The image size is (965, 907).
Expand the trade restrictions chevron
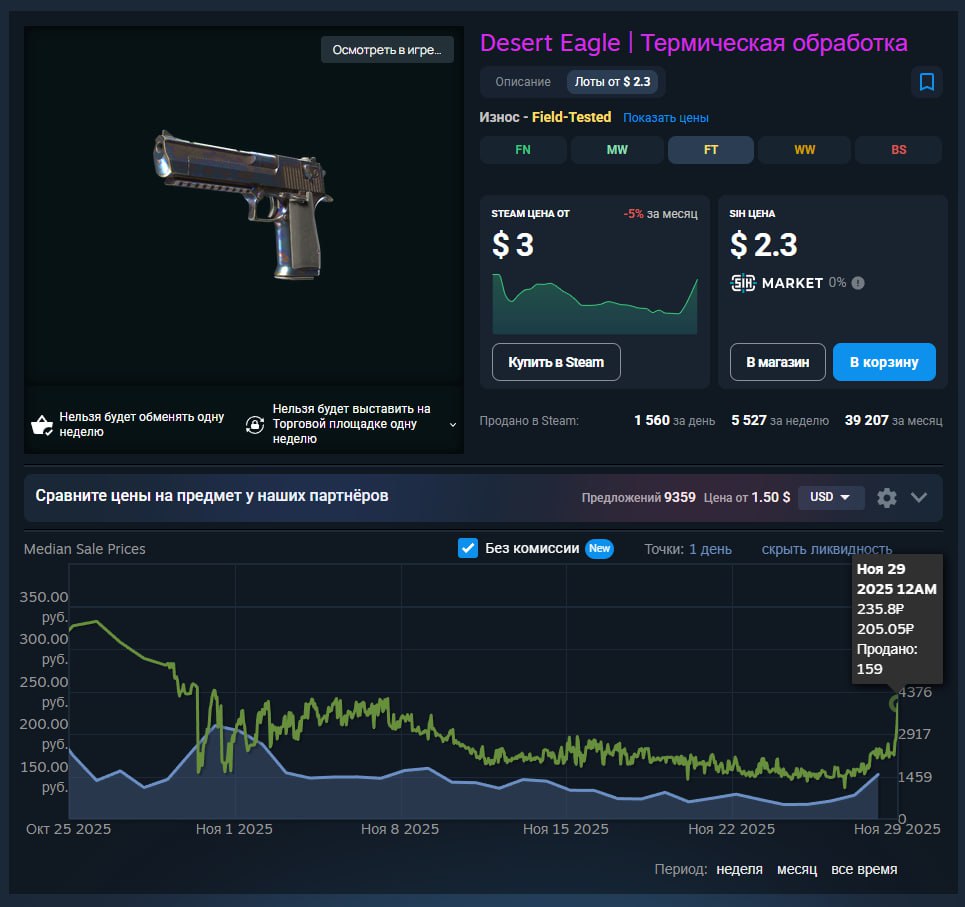click(452, 425)
